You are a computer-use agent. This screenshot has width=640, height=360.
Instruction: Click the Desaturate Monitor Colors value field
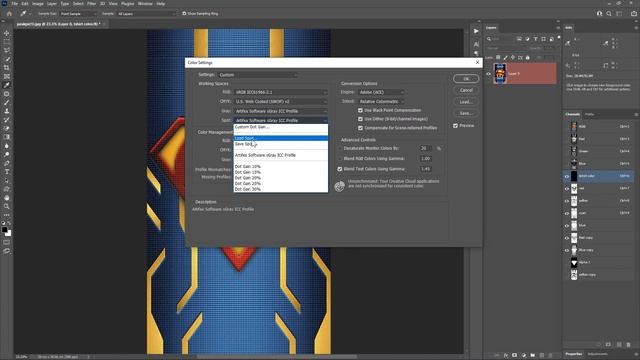click(x=426, y=149)
